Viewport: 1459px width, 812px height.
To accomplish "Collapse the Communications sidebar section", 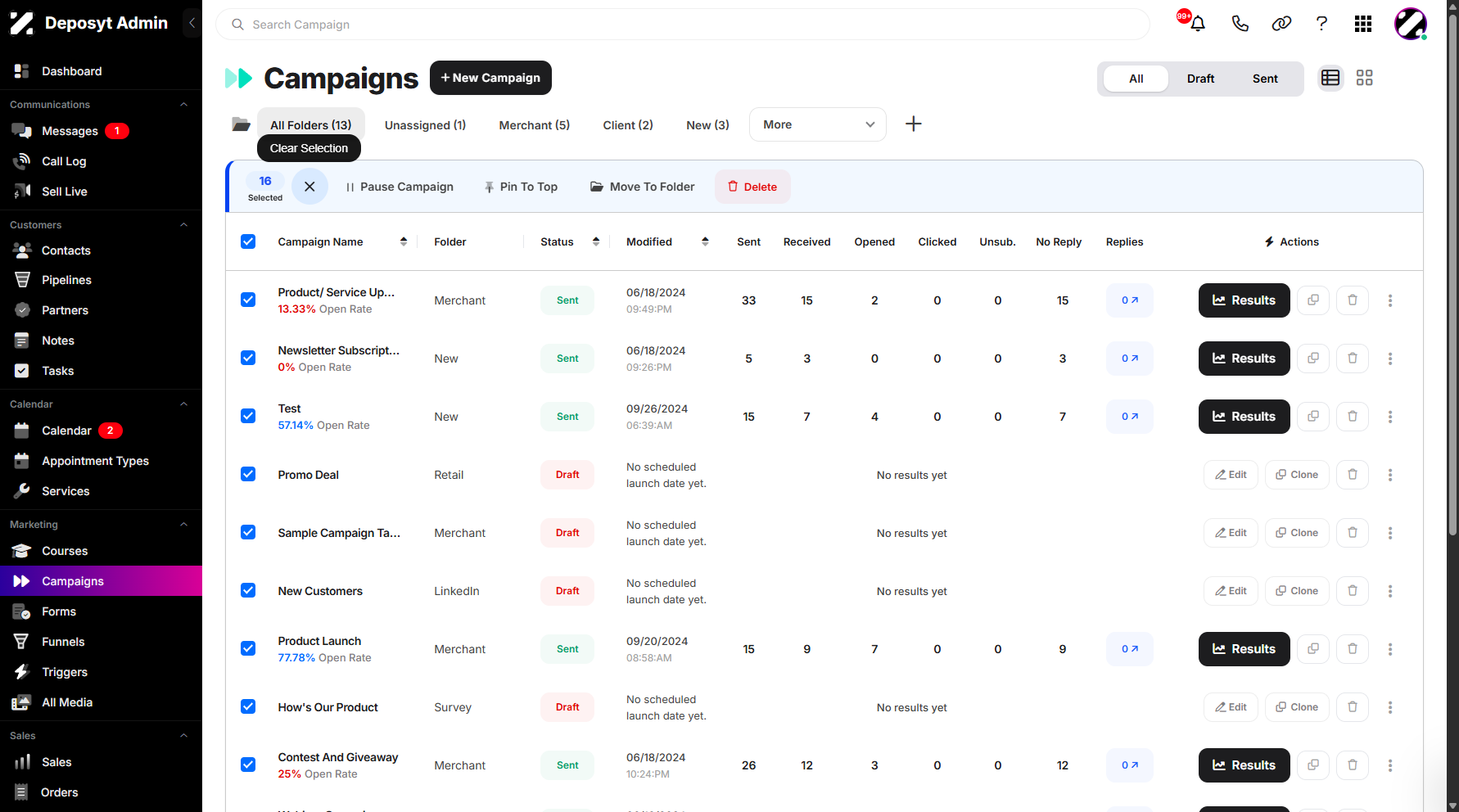I will [x=183, y=105].
